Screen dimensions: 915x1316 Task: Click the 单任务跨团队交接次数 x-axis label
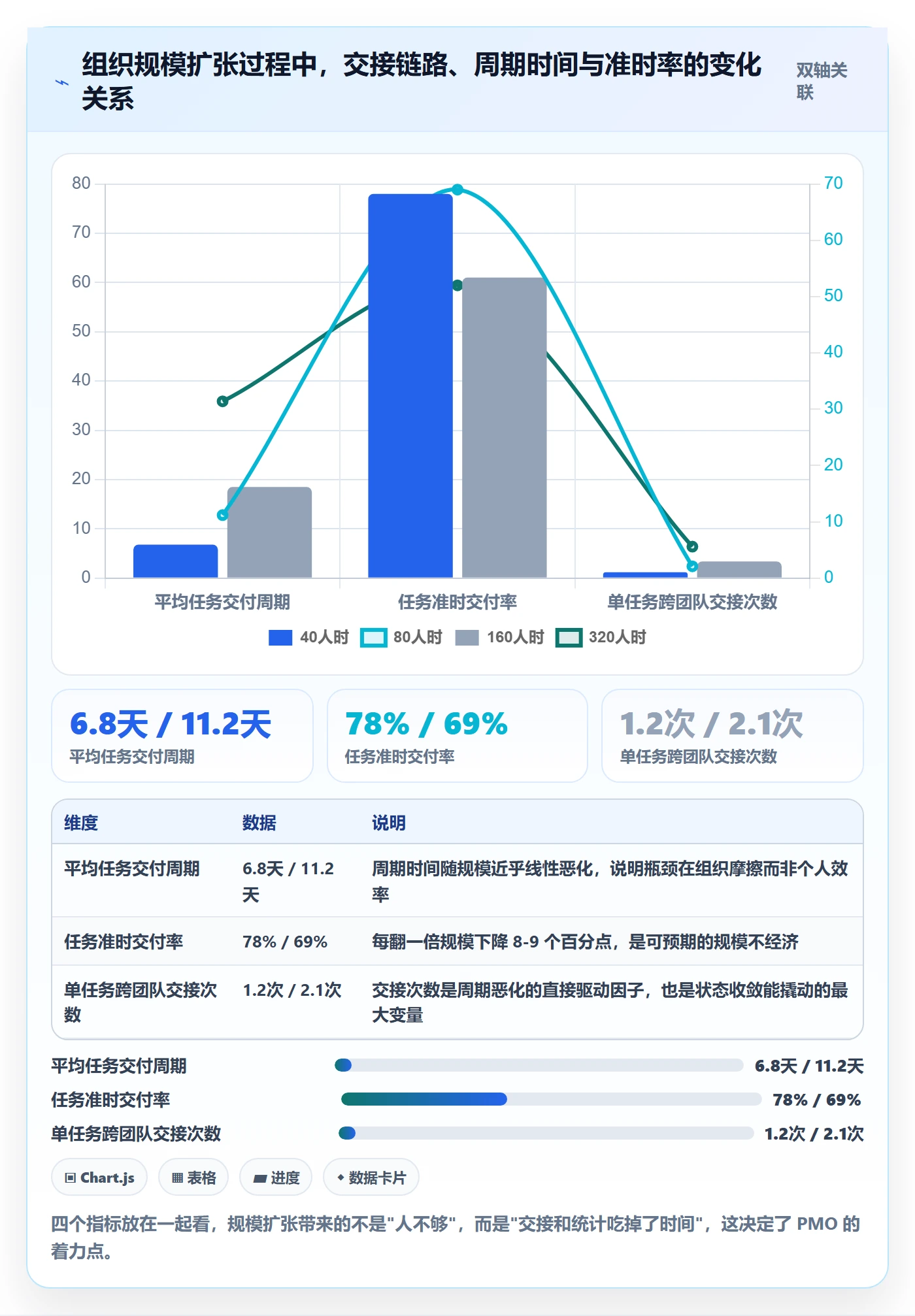(692, 602)
